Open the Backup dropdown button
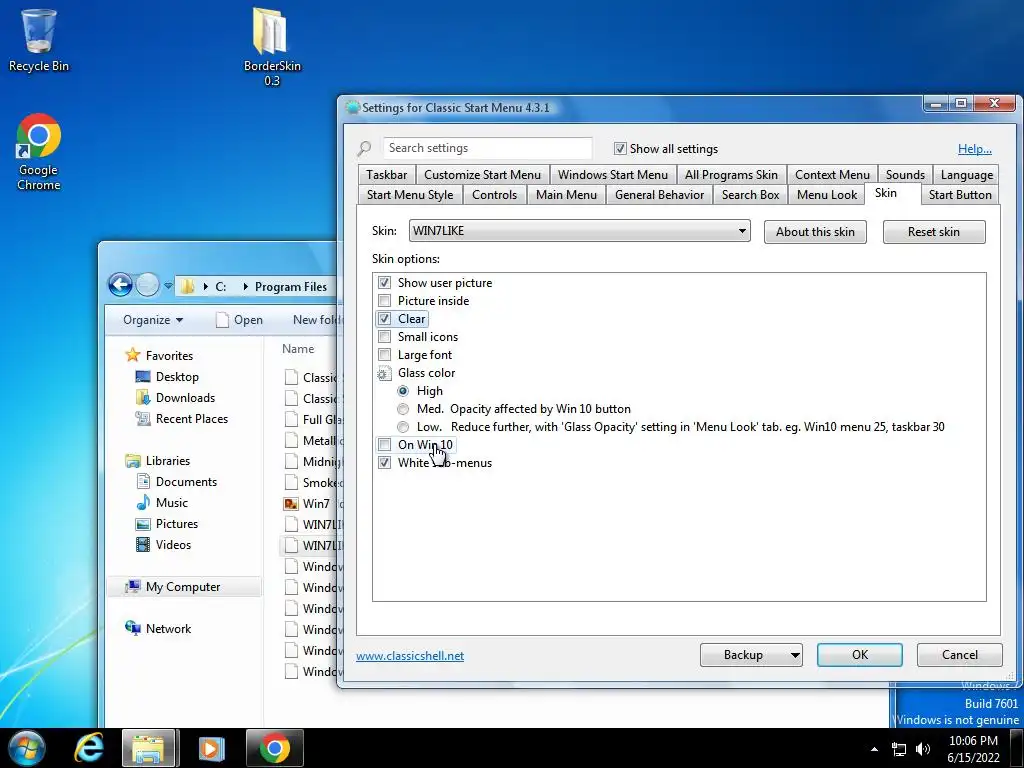Viewport: 1024px width, 768px height. [751, 655]
